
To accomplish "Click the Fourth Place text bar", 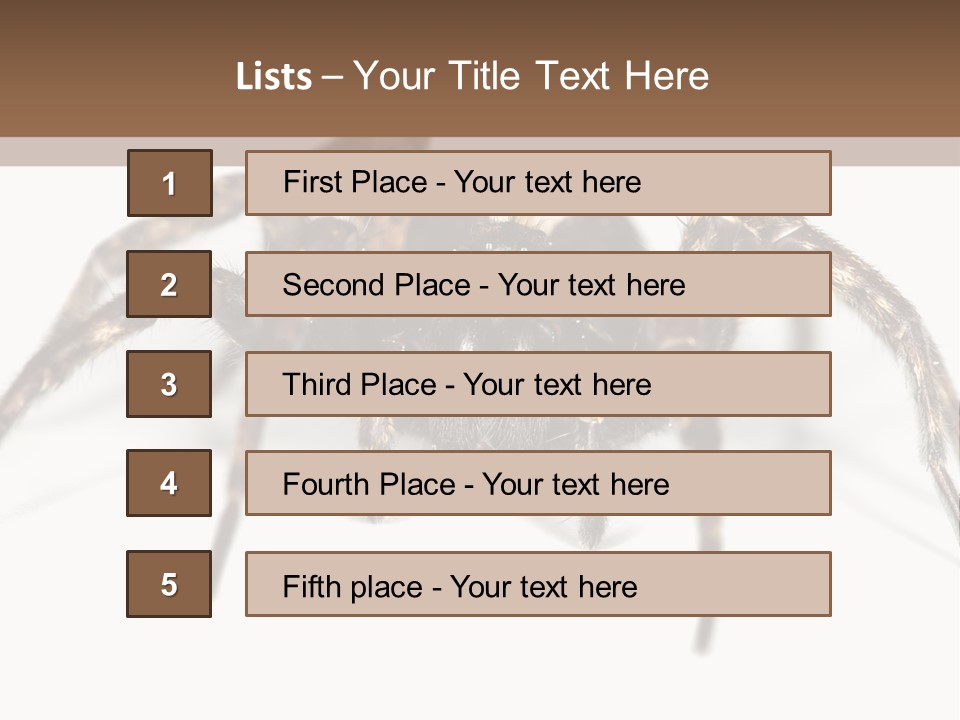I will coord(538,483).
